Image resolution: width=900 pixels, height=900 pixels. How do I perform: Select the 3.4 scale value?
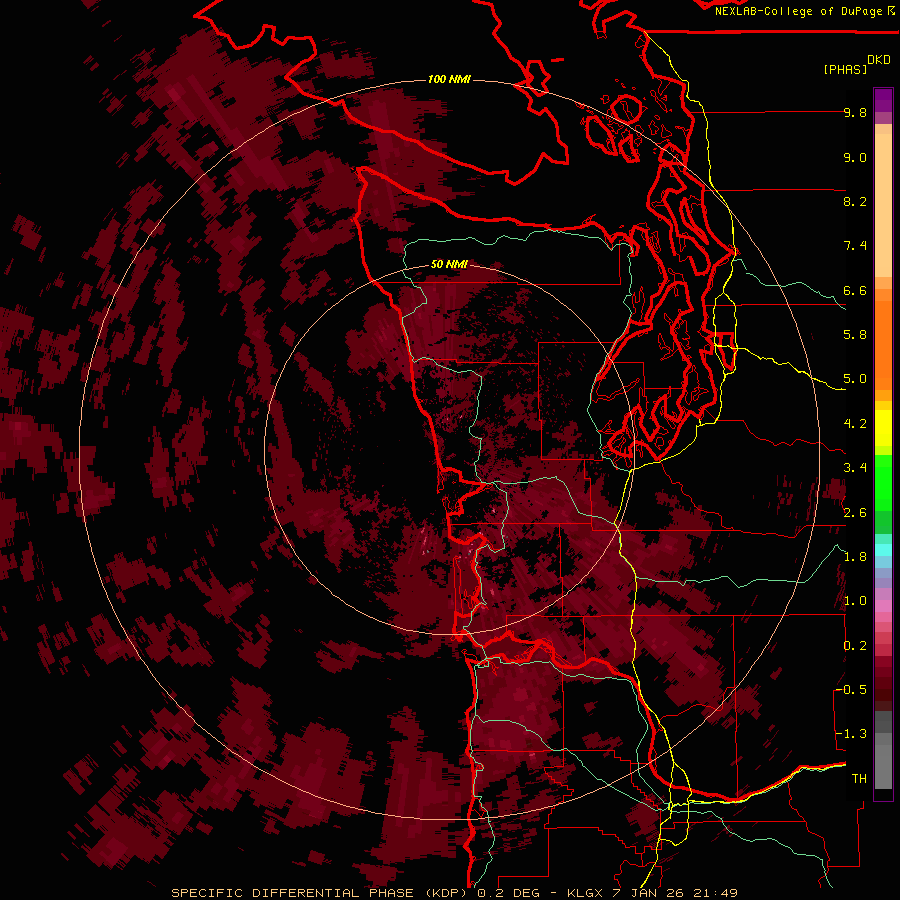click(x=855, y=468)
